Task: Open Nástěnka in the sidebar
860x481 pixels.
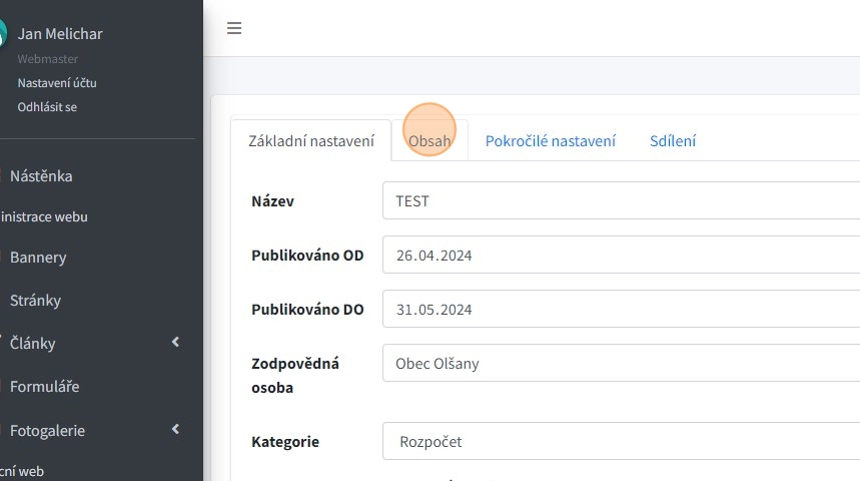Action: tap(41, 176)
